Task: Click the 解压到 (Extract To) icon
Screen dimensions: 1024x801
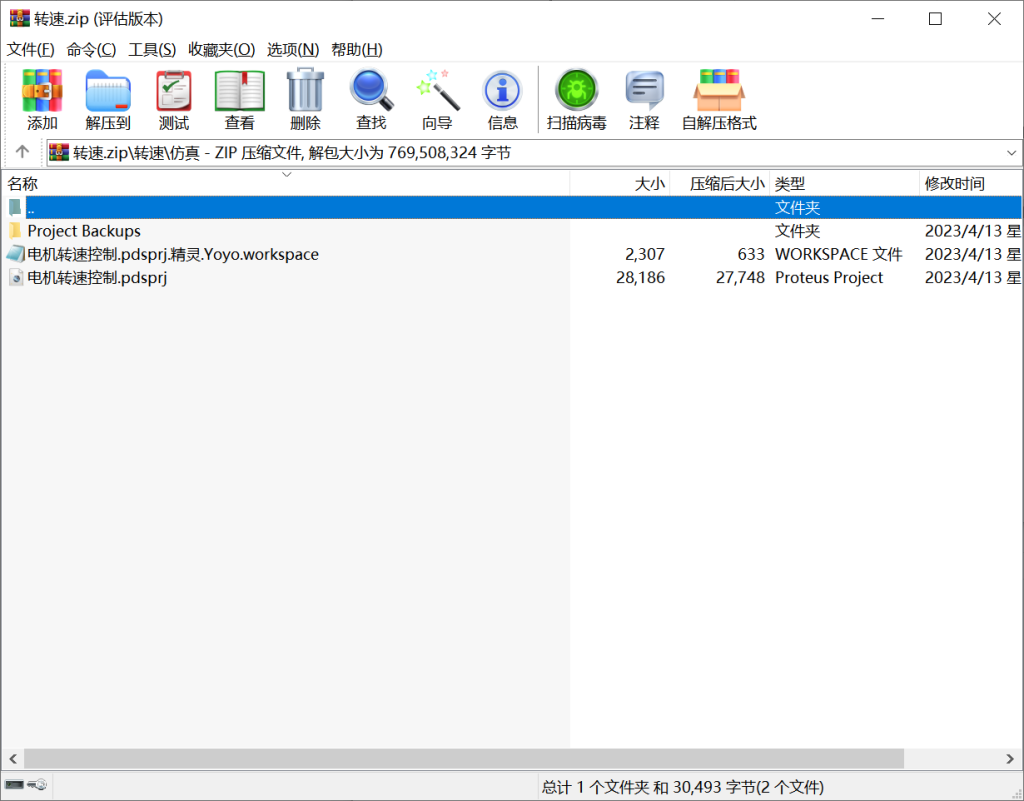Action: (x=108, y=100)
